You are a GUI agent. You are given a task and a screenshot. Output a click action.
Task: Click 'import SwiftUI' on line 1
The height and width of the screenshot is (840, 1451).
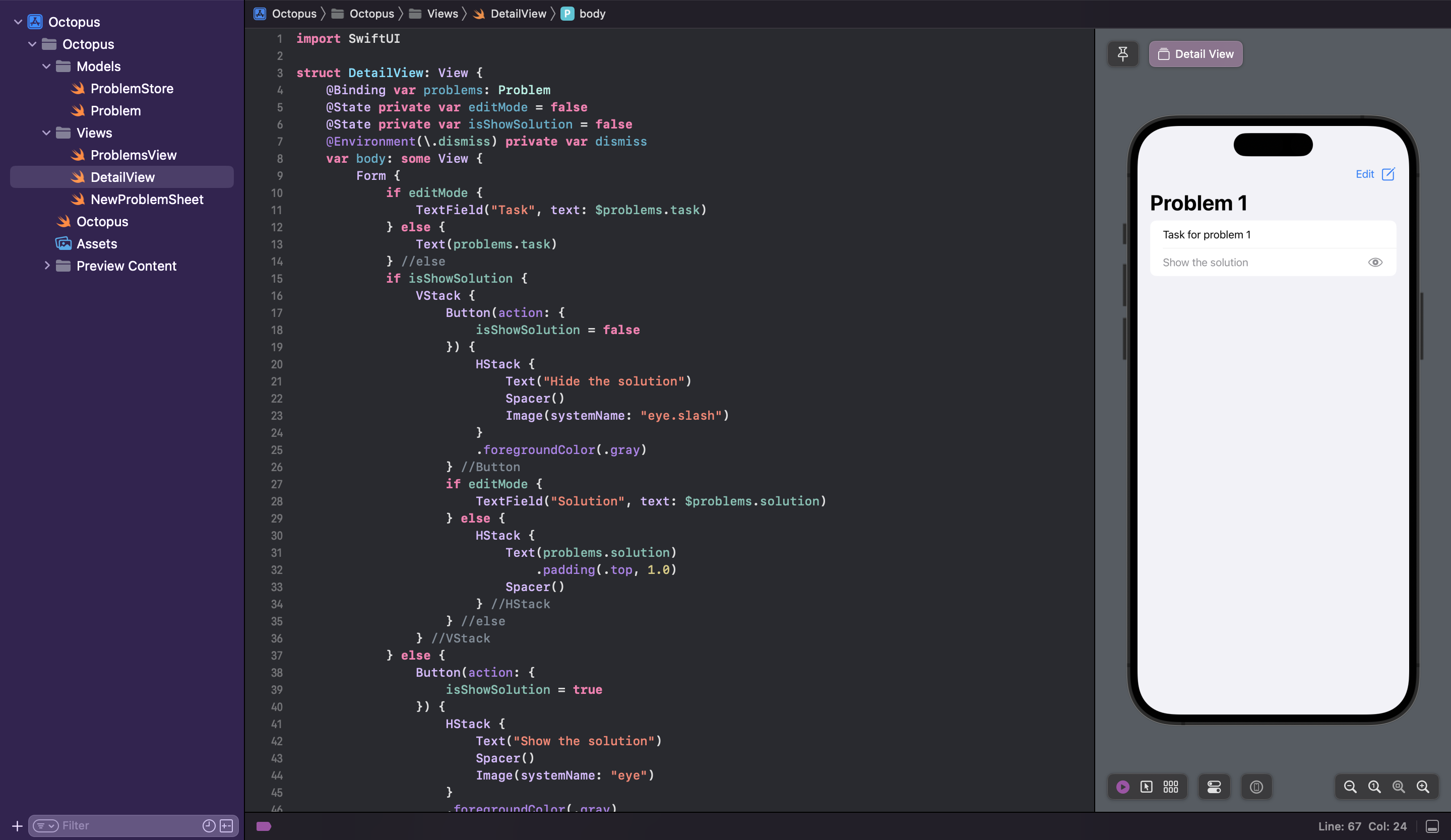point(348,39)
